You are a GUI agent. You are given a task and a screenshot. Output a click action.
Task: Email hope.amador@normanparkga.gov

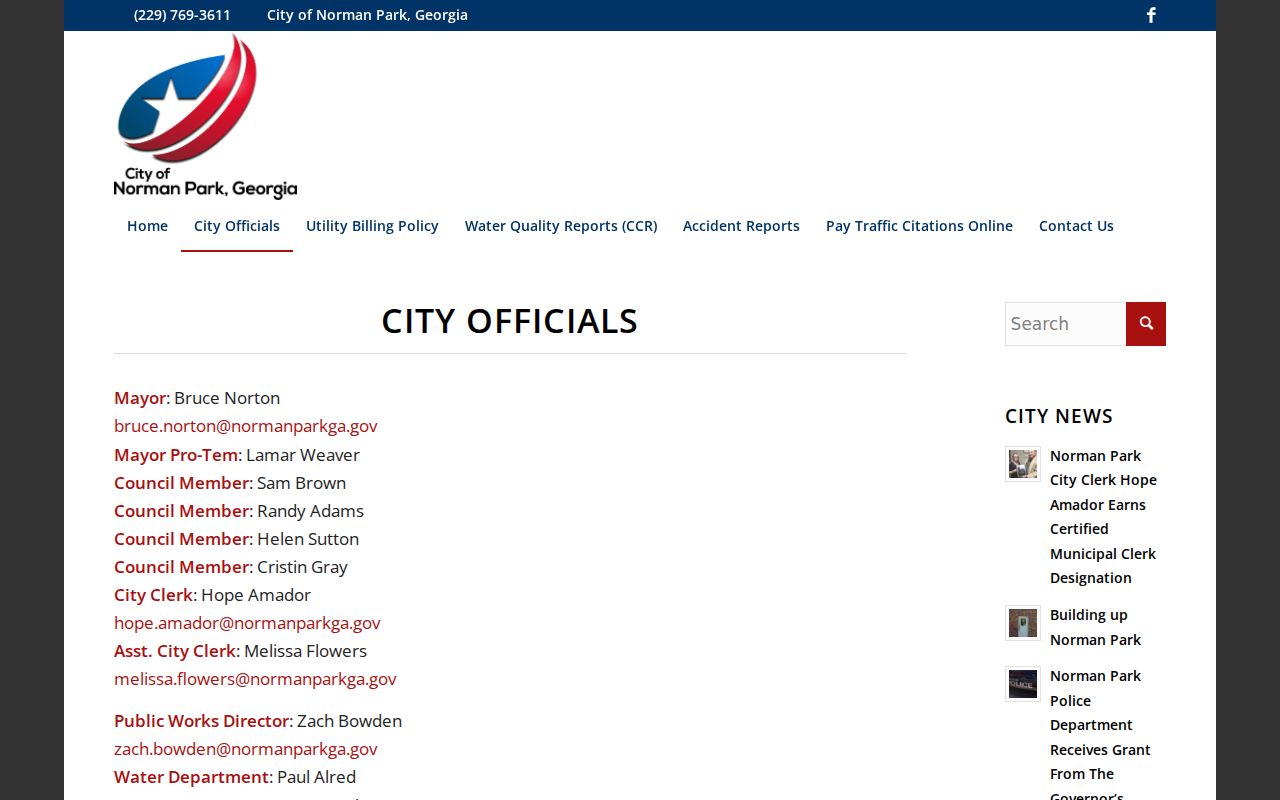point(247,623)
